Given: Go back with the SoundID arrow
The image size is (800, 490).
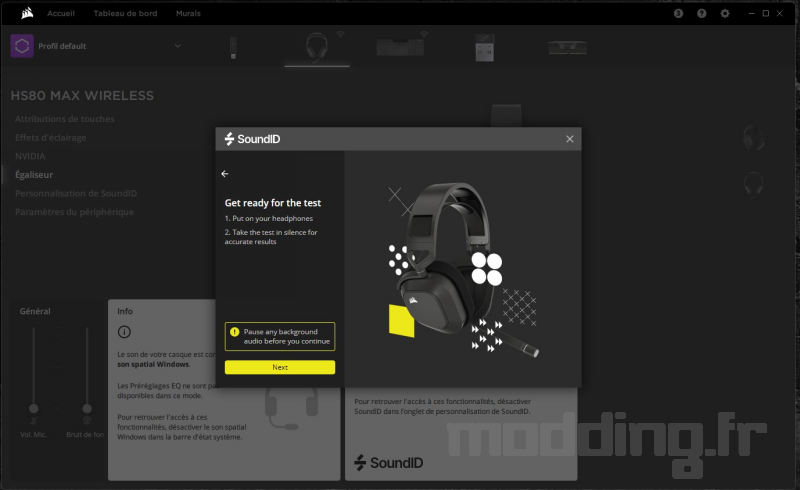Looking at the screenshot, I should pyautogui.click(x=225, y=174).
